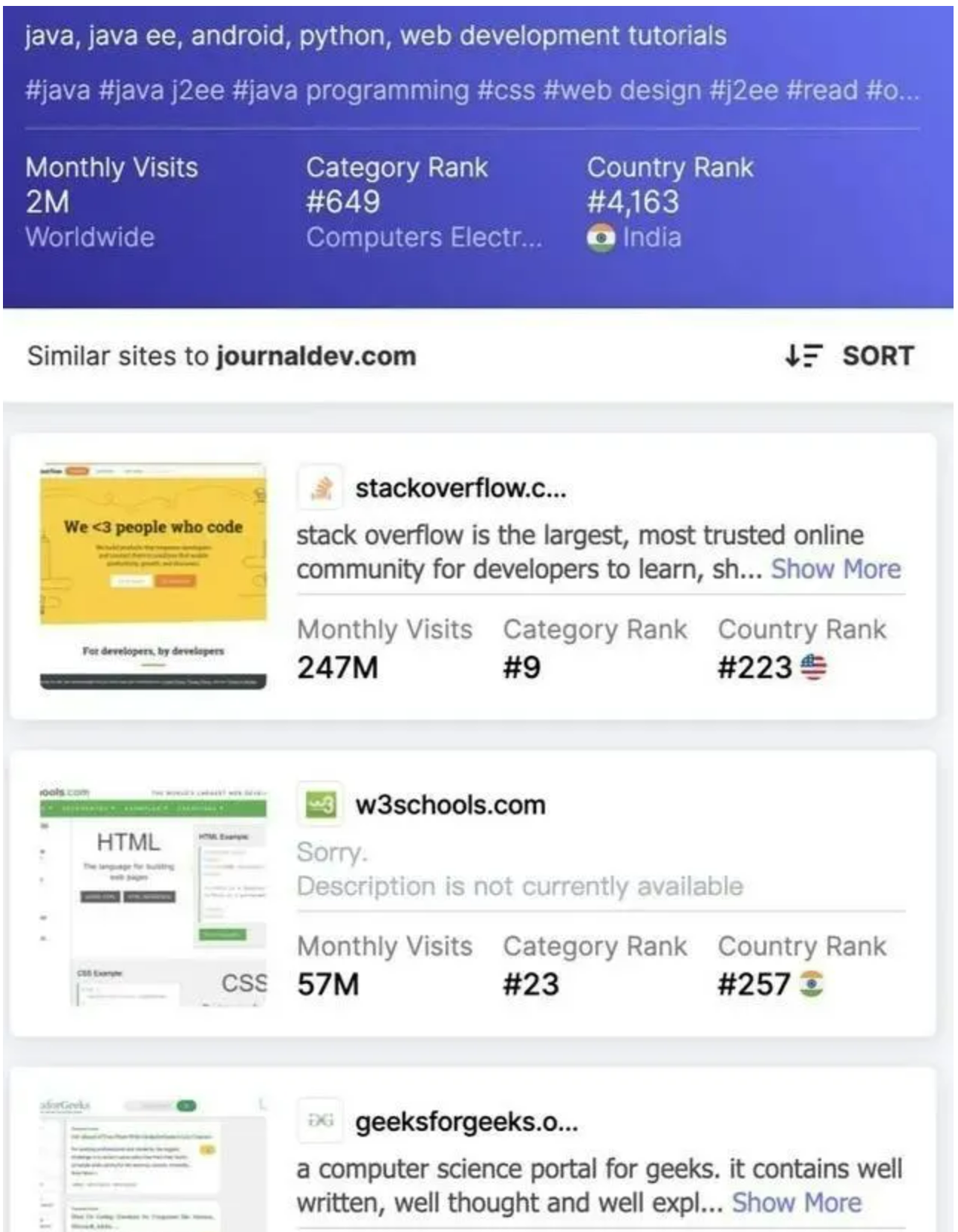This screenshot has height=1232, width=958.
Task: Click the w3schools green favicon
Action: 320,804
